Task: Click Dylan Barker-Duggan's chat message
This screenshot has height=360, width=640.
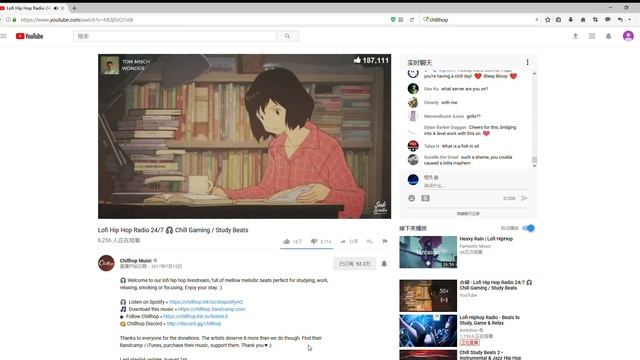Action: click(x=470, y=130)
